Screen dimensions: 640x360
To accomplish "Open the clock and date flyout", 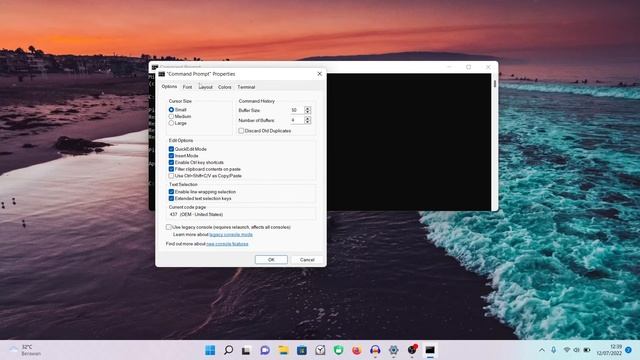I will coord(609,350).
